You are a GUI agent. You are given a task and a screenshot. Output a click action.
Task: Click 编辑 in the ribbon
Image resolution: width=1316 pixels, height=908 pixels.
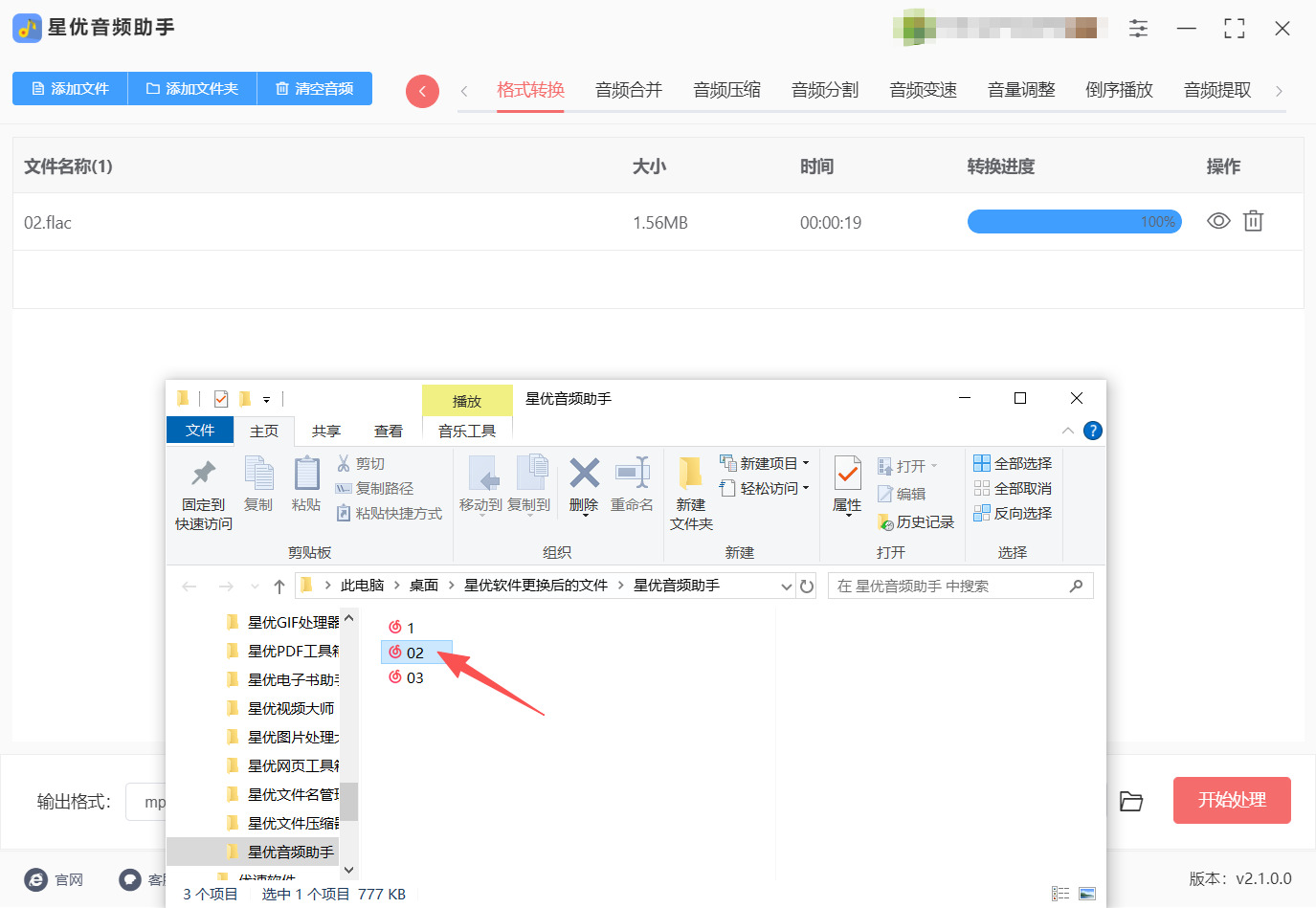coord(902,494)
